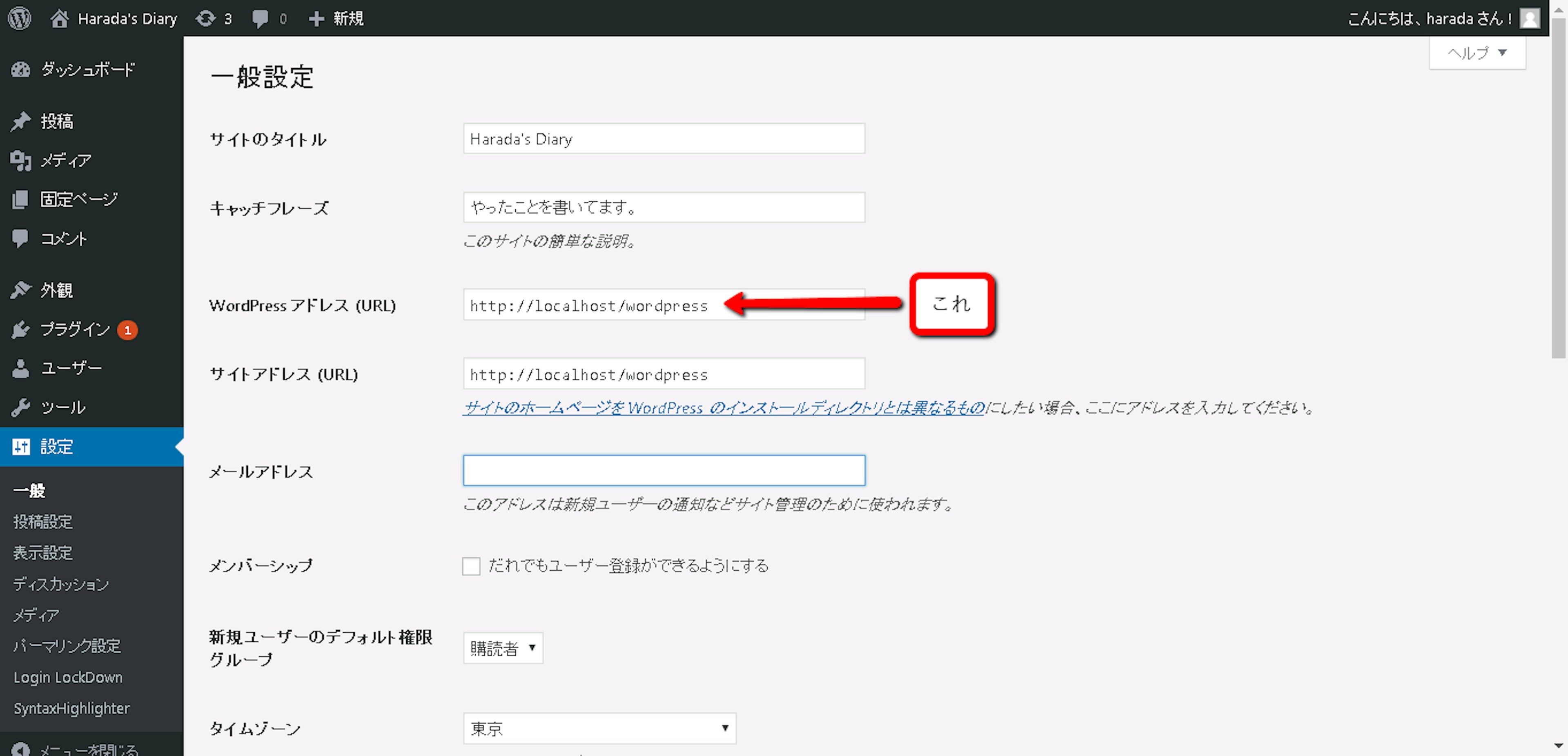Image resolution: width=1568 pixels, height=756 pixels.
Task: Click the サイトのタイトル text field
Action: point(664,139)
